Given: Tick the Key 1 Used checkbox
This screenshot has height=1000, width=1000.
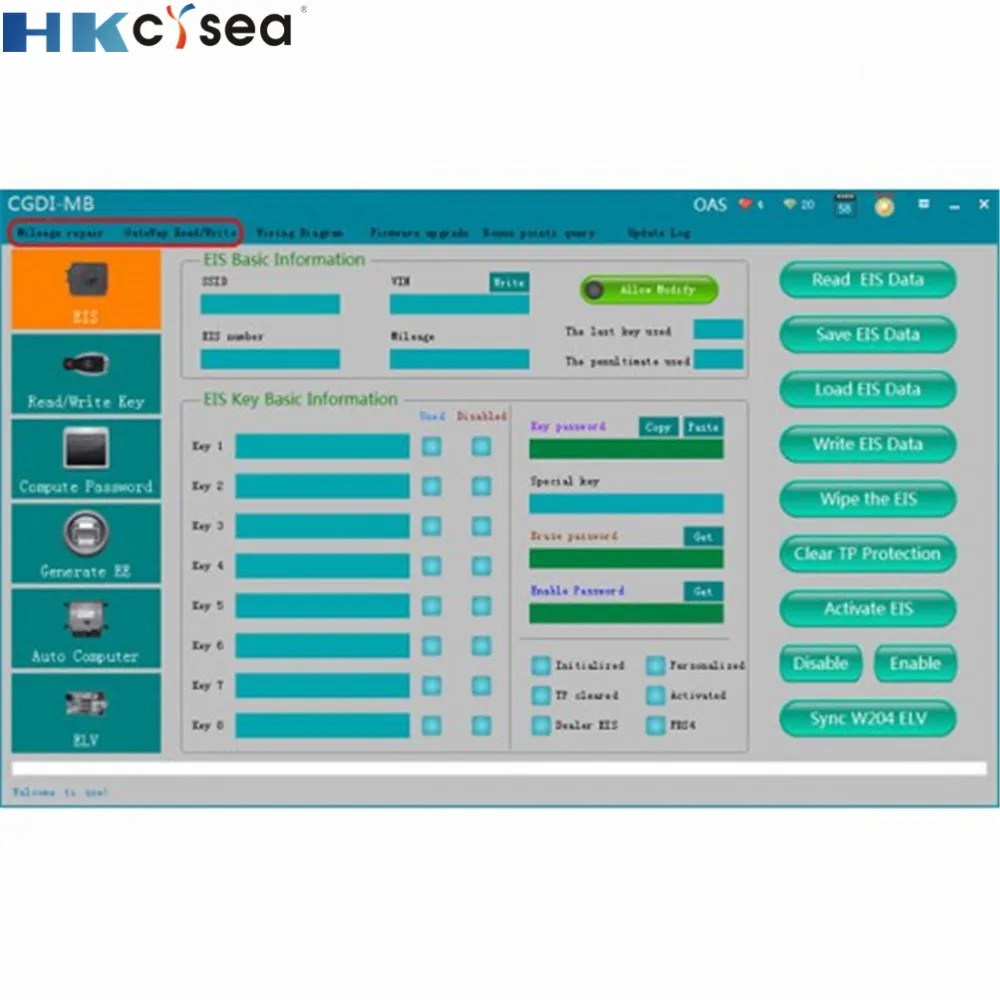Looking at the screenshot, I should [432, 446].
